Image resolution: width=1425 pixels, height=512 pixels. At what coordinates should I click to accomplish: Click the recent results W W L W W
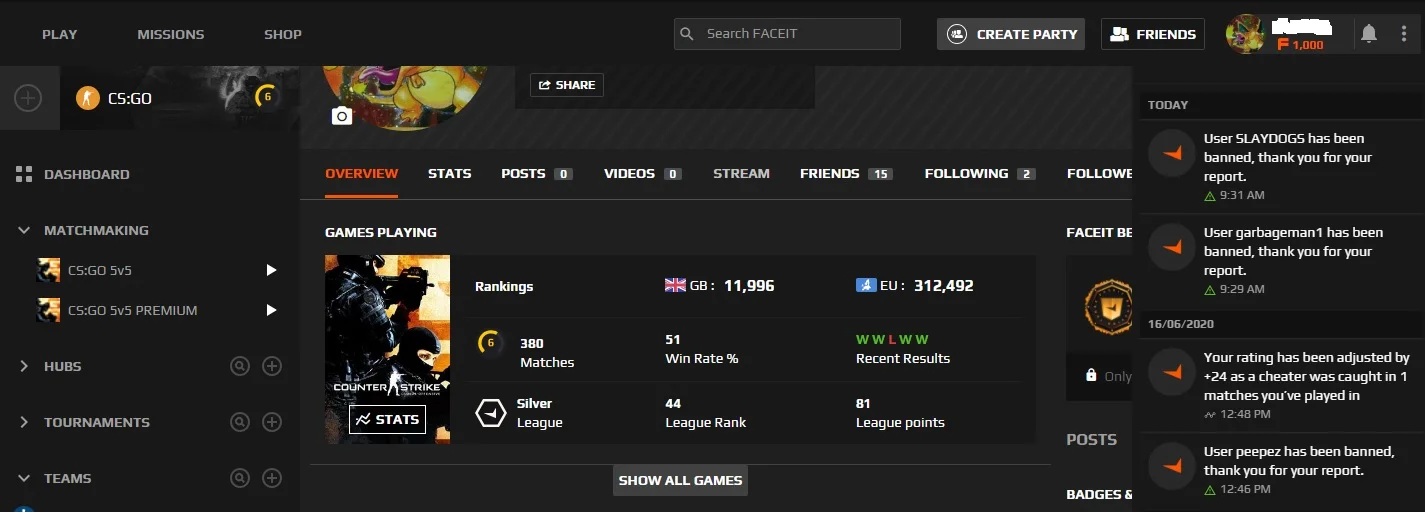coord(892,339)
